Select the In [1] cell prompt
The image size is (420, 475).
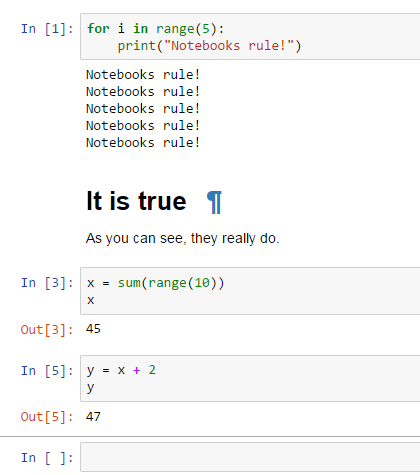click(x=47, y=29)
